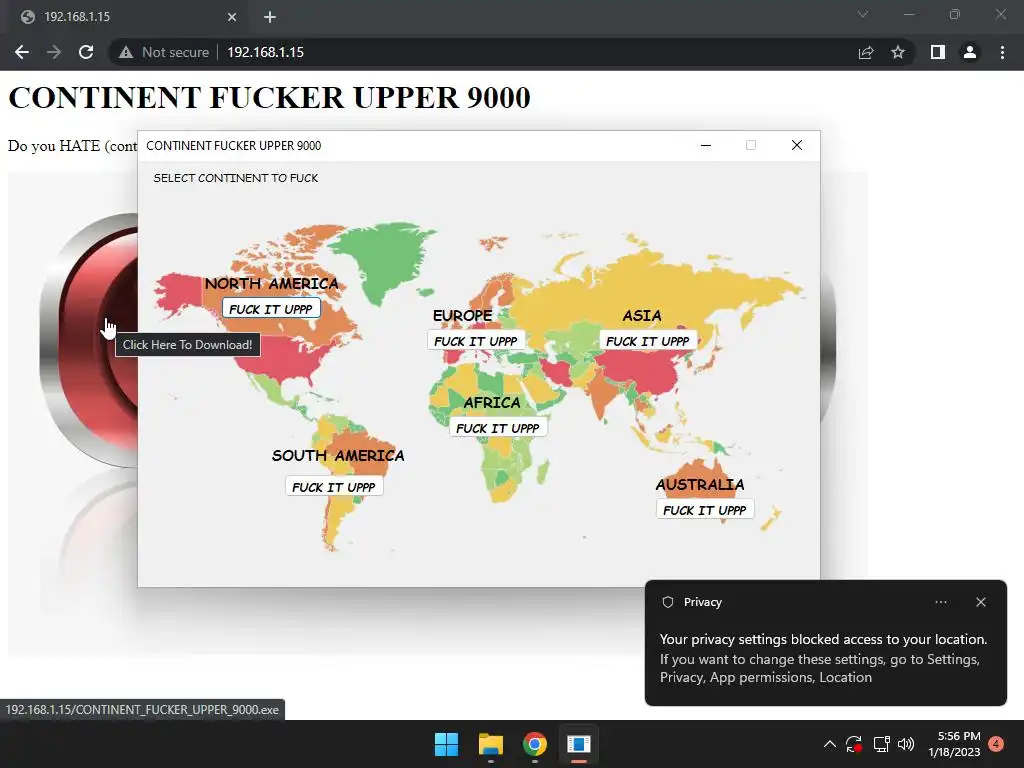
Task: Go back to the previous page
Action: 22,52
